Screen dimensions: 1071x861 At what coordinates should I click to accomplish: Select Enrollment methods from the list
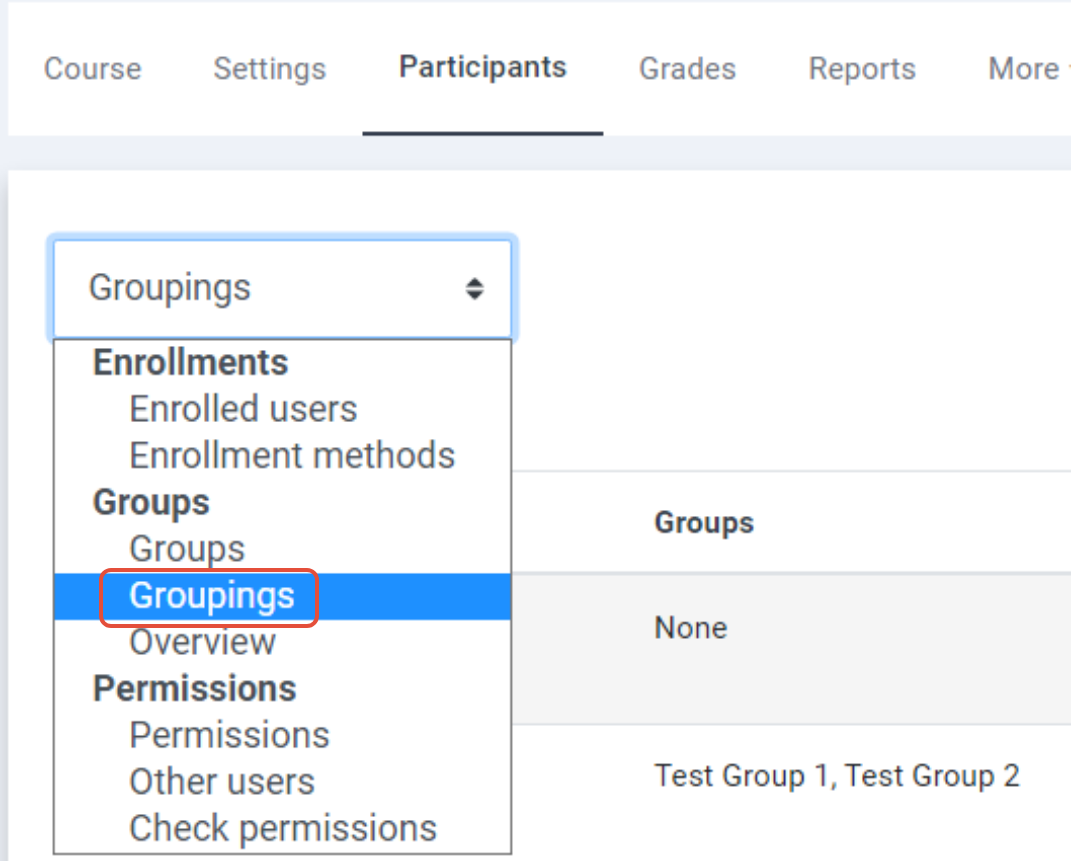(x=292, y=456)
